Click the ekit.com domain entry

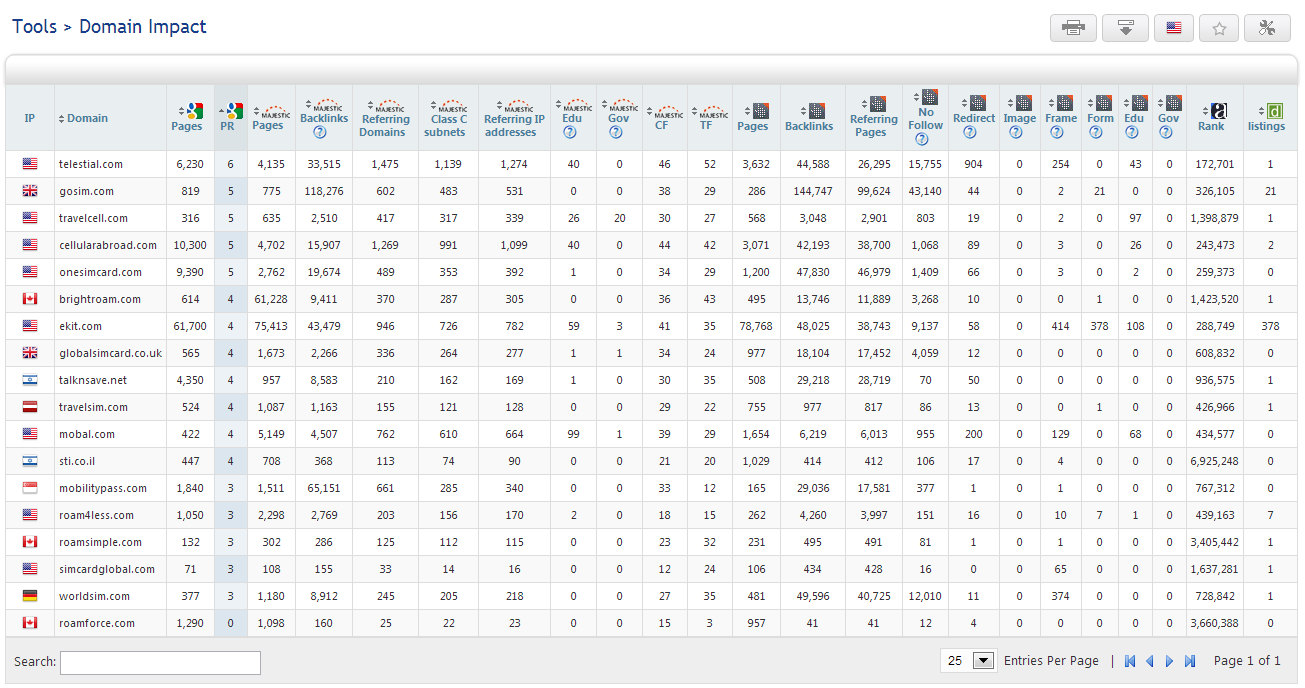point(80,326)
